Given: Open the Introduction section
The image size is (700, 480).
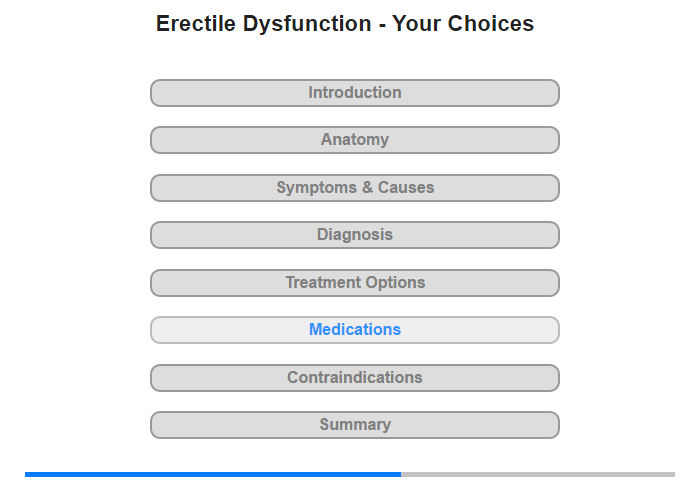Looking at the screenshot, I should click(x=354, y=93).
